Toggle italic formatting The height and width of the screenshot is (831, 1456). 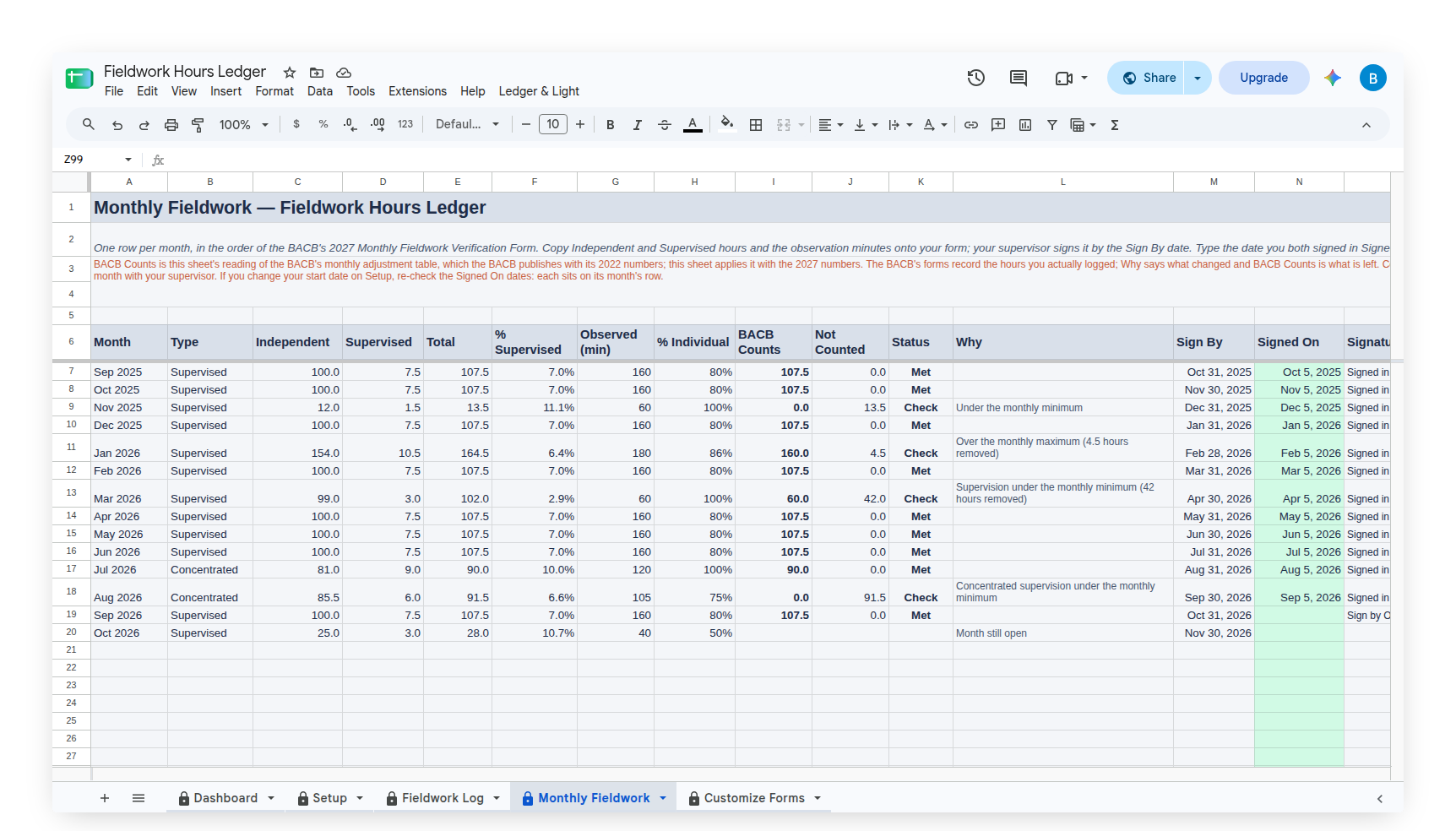(638, 125)
